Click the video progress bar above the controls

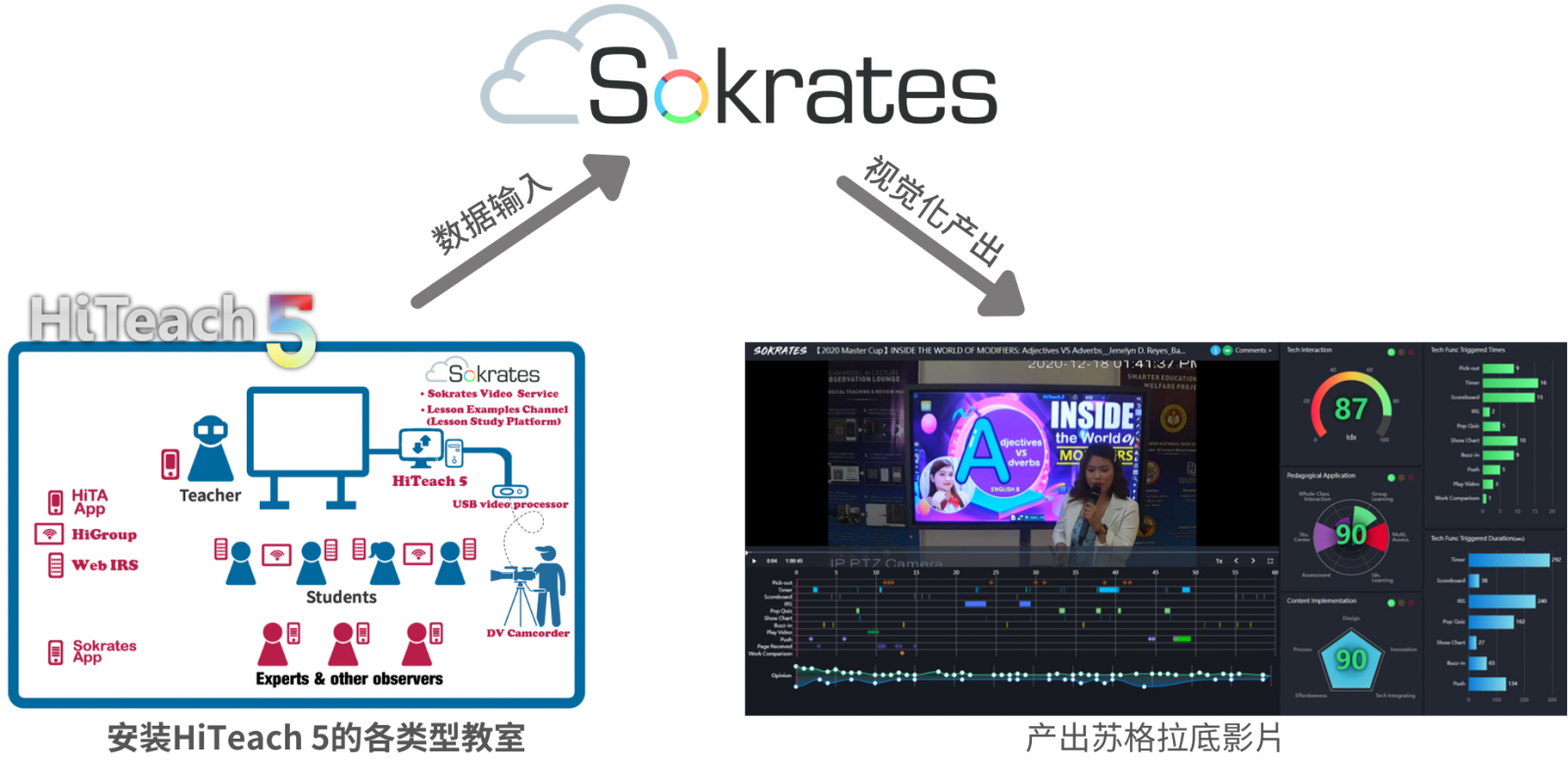1009,551
